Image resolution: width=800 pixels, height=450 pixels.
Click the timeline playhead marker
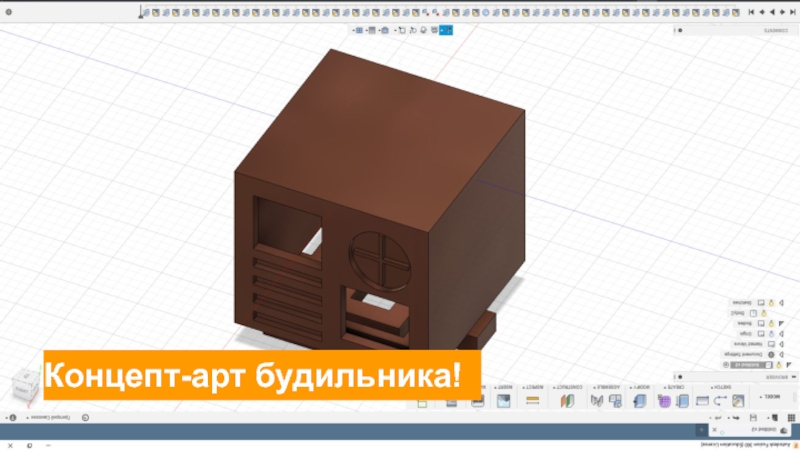(141, 12)
